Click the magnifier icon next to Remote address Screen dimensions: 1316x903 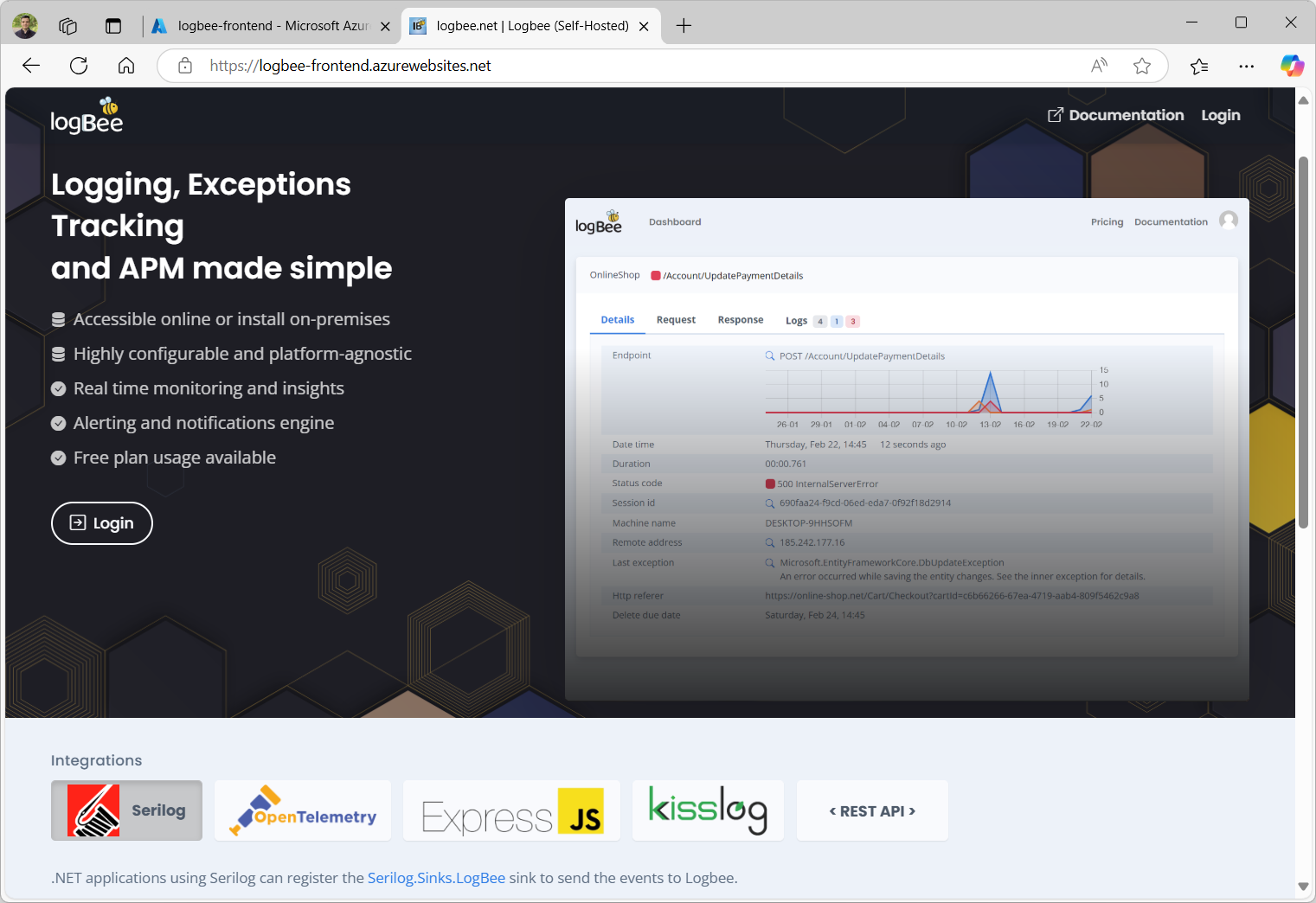pyautogui.click(x=770, y=542)
